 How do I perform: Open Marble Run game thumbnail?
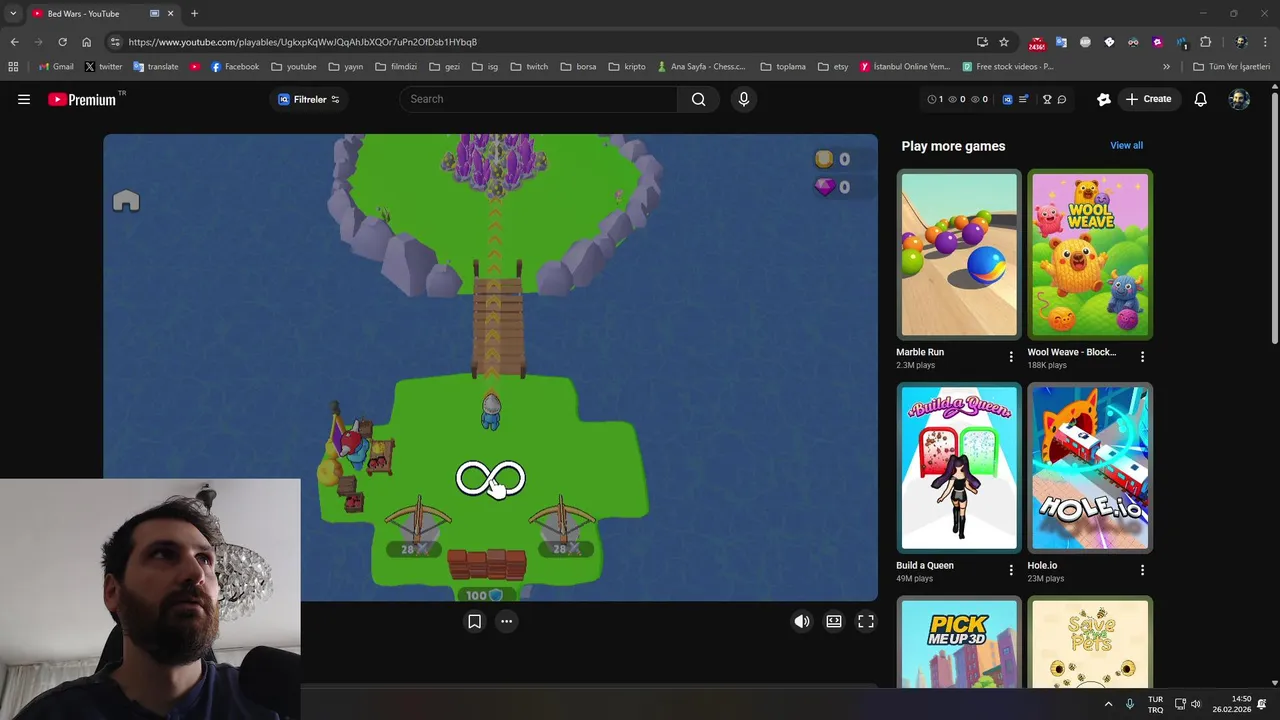click(x=958, y=255)
